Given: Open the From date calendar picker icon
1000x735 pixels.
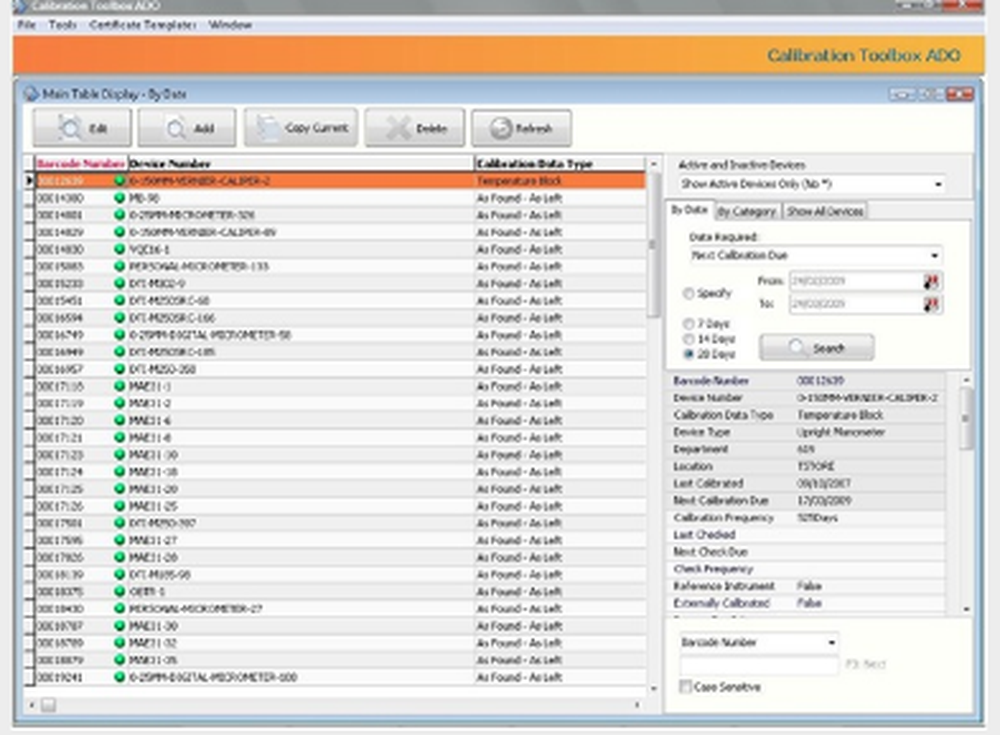Looking at the screenshot, I should pyautogui.click(x=931, y=281).
